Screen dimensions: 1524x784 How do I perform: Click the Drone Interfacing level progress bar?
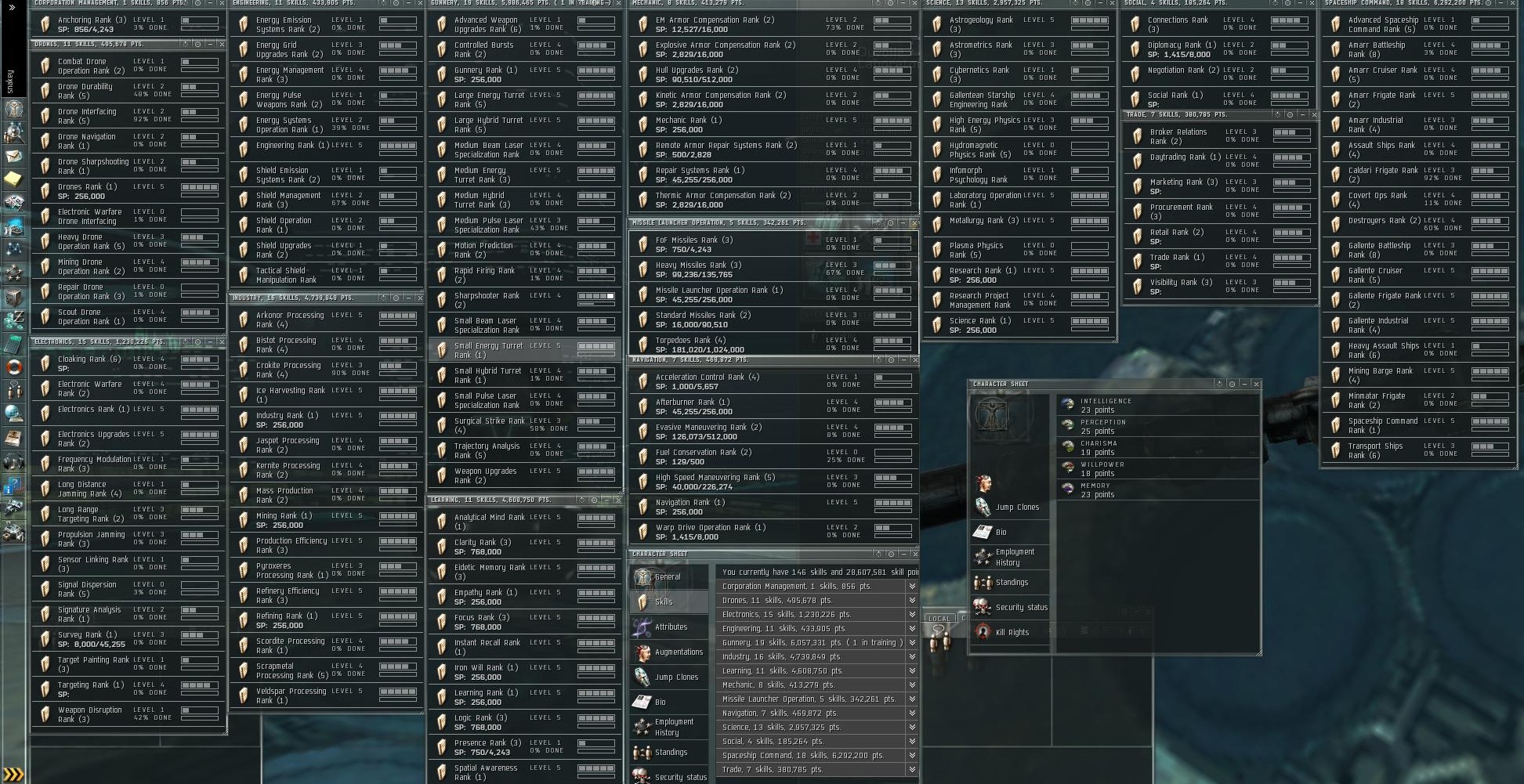[x=200, y=113]
